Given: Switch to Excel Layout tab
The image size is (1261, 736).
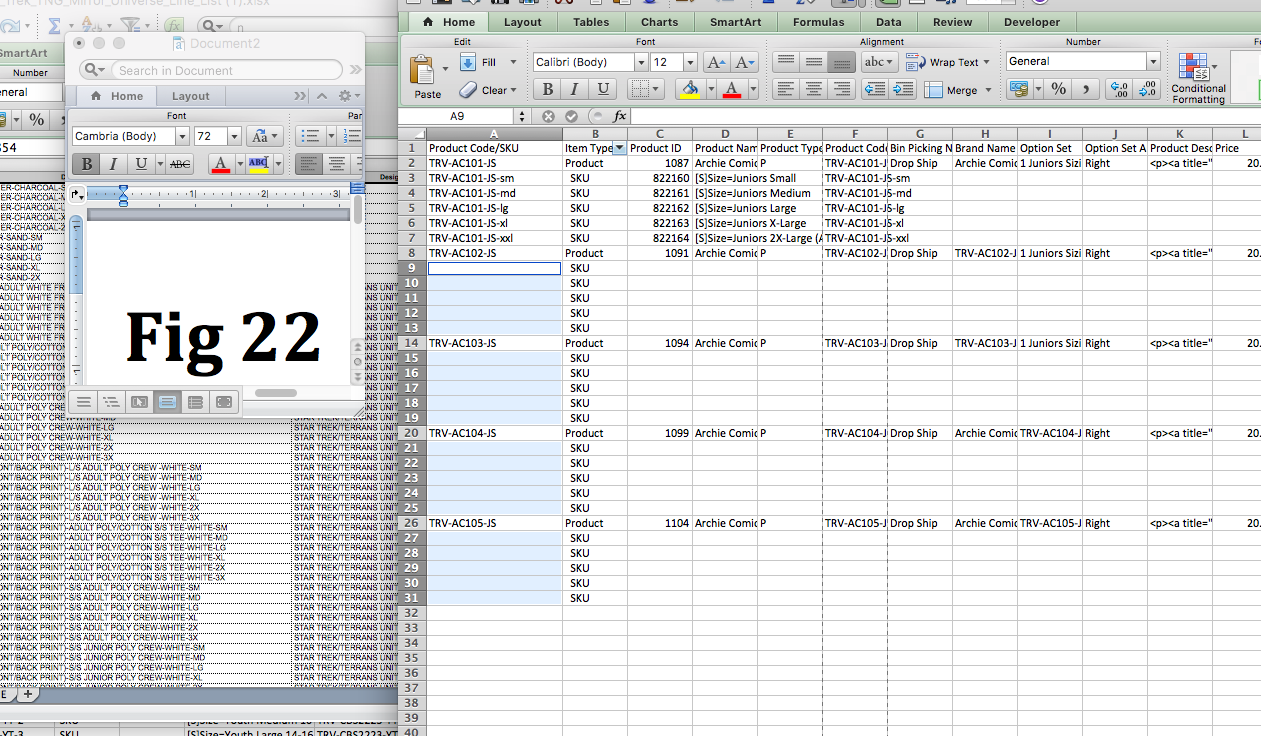Looking at the screenshot, I should [x=522, y=22].
